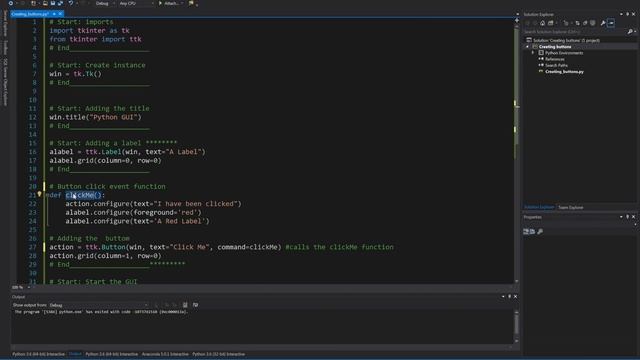Viewport: 640px width, 360px height.
Task: Click the editor vertical scrollbar
Action: coord(516,151)
